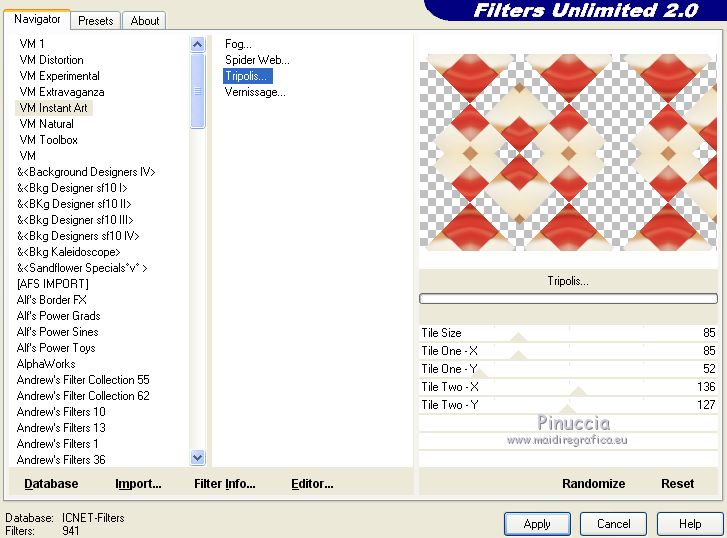Select the Fog... filter

pos(238,44)
